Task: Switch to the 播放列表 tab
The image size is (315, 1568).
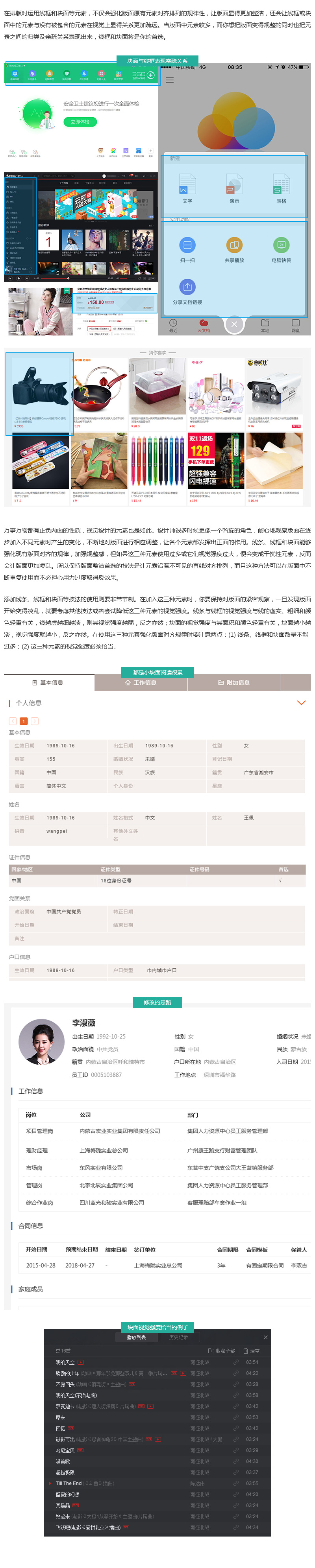Action: click(136, 1337)
